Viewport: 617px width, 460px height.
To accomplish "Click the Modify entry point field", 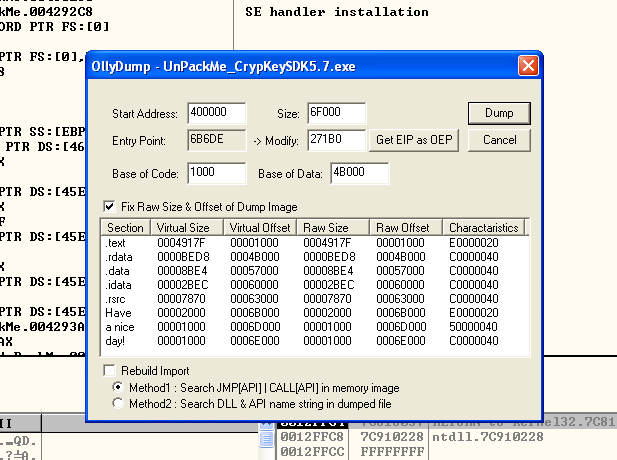I will tap(336, 140).
